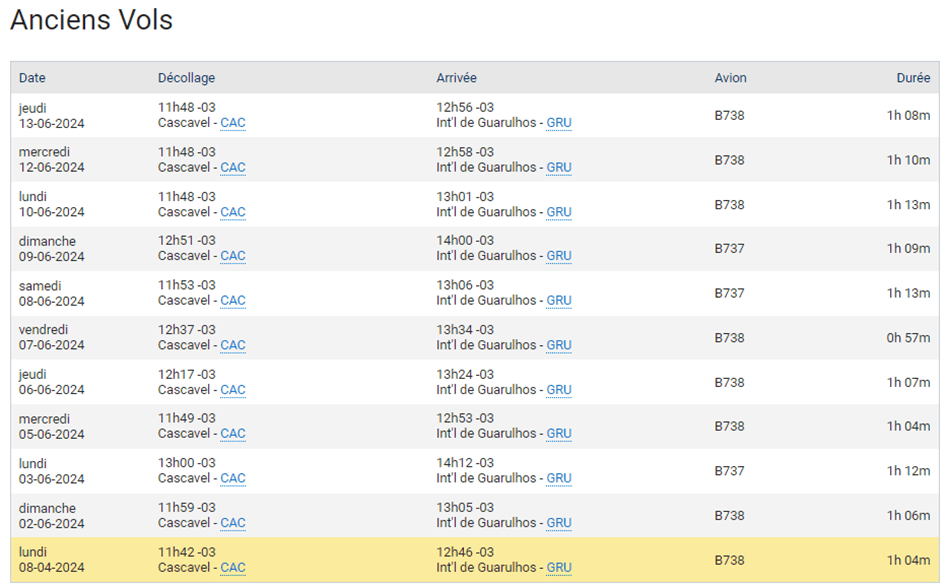Open GRU link for 13-06-2024 flight
The height and width of the screenshot is (586, 945).
coord(559,123)
